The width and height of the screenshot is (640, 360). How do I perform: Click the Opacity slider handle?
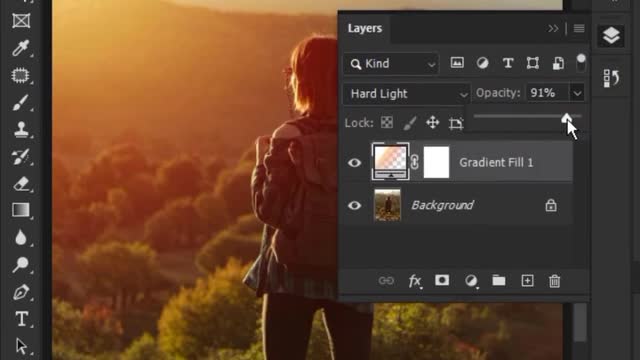tap(566, 118)
